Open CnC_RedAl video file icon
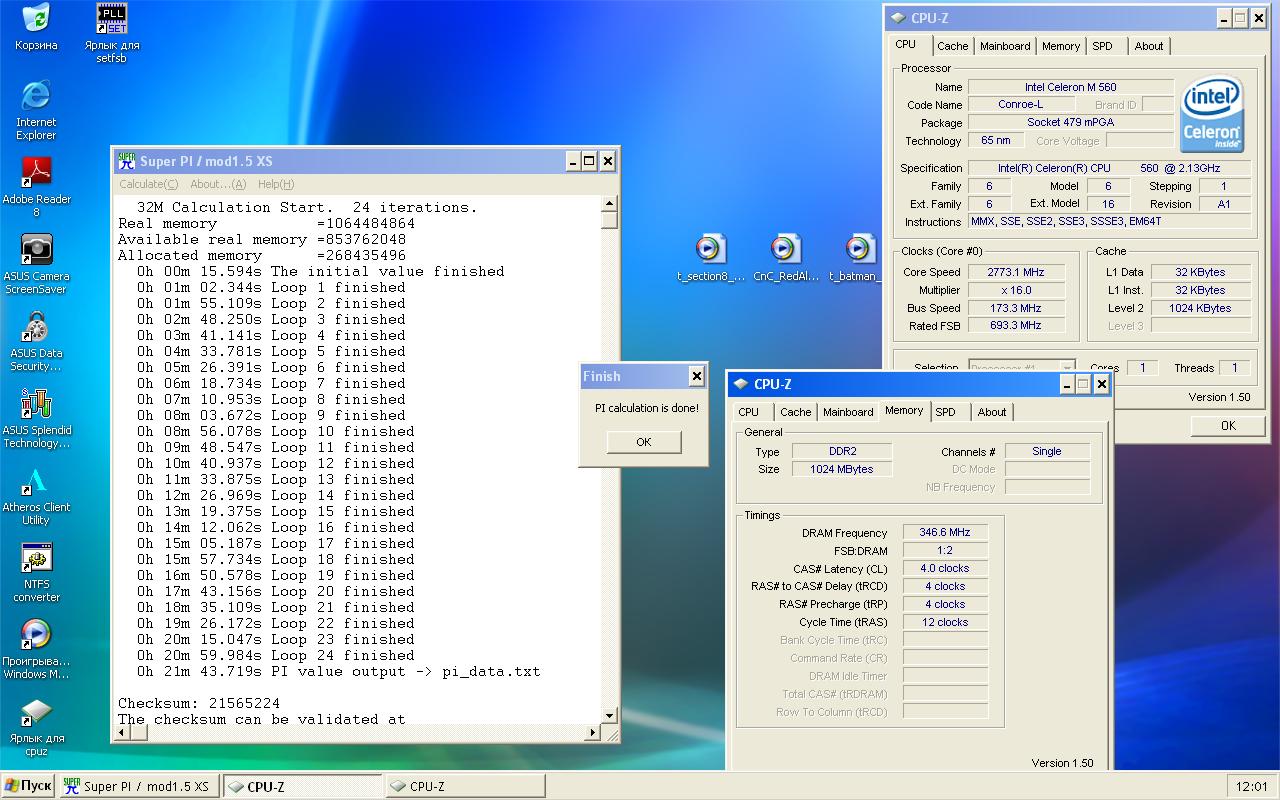This screenshot has height=800, width=1280. (786, 249)
